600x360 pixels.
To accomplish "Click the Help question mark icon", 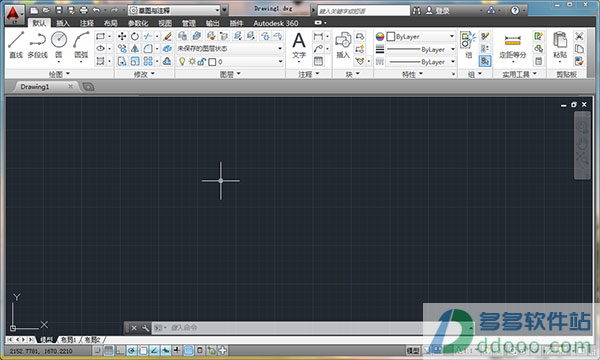I will [x=515, y=10].
